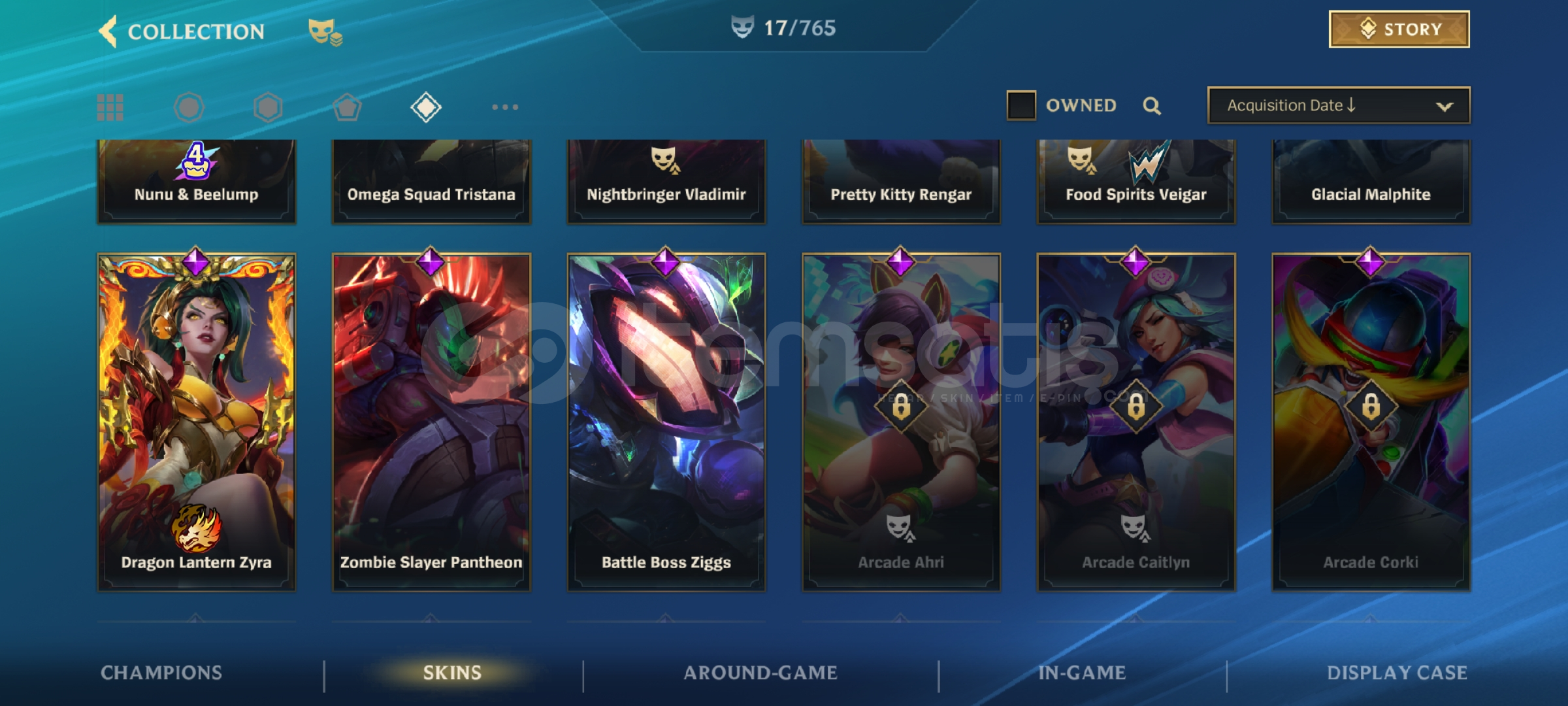Select the diamond rarity filter
Screen dimensions: 1568x706
[x=426, y=107]
